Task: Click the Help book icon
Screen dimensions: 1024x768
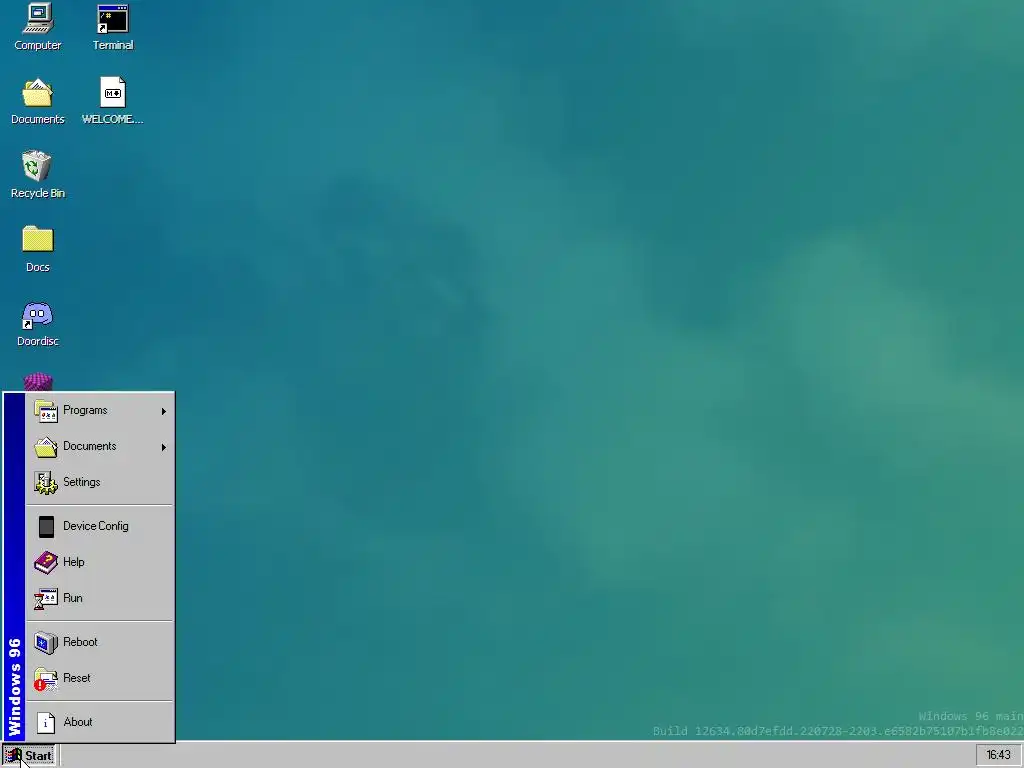Action: coord(46,562)
